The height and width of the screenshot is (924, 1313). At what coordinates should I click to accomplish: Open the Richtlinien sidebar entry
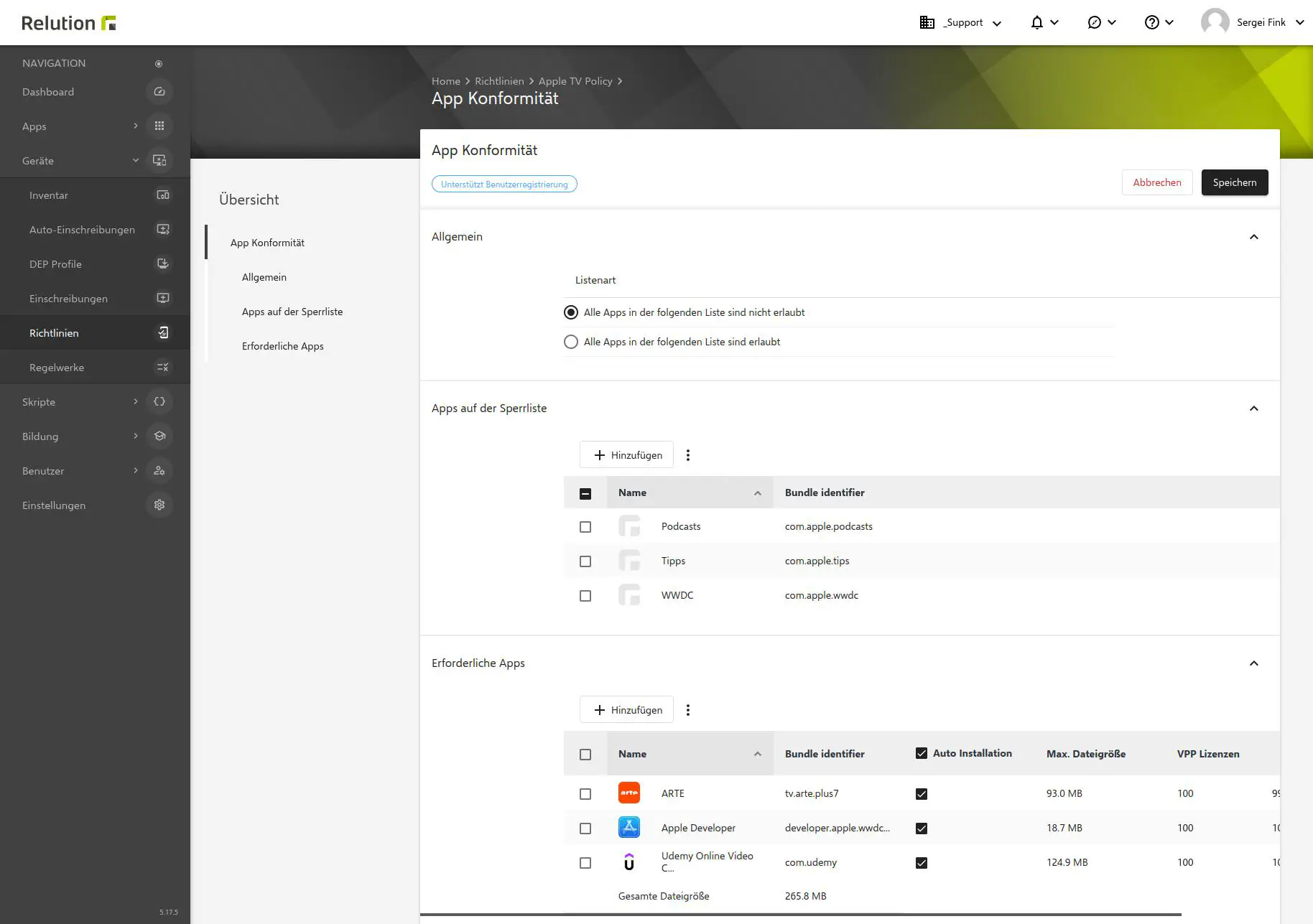54,332
